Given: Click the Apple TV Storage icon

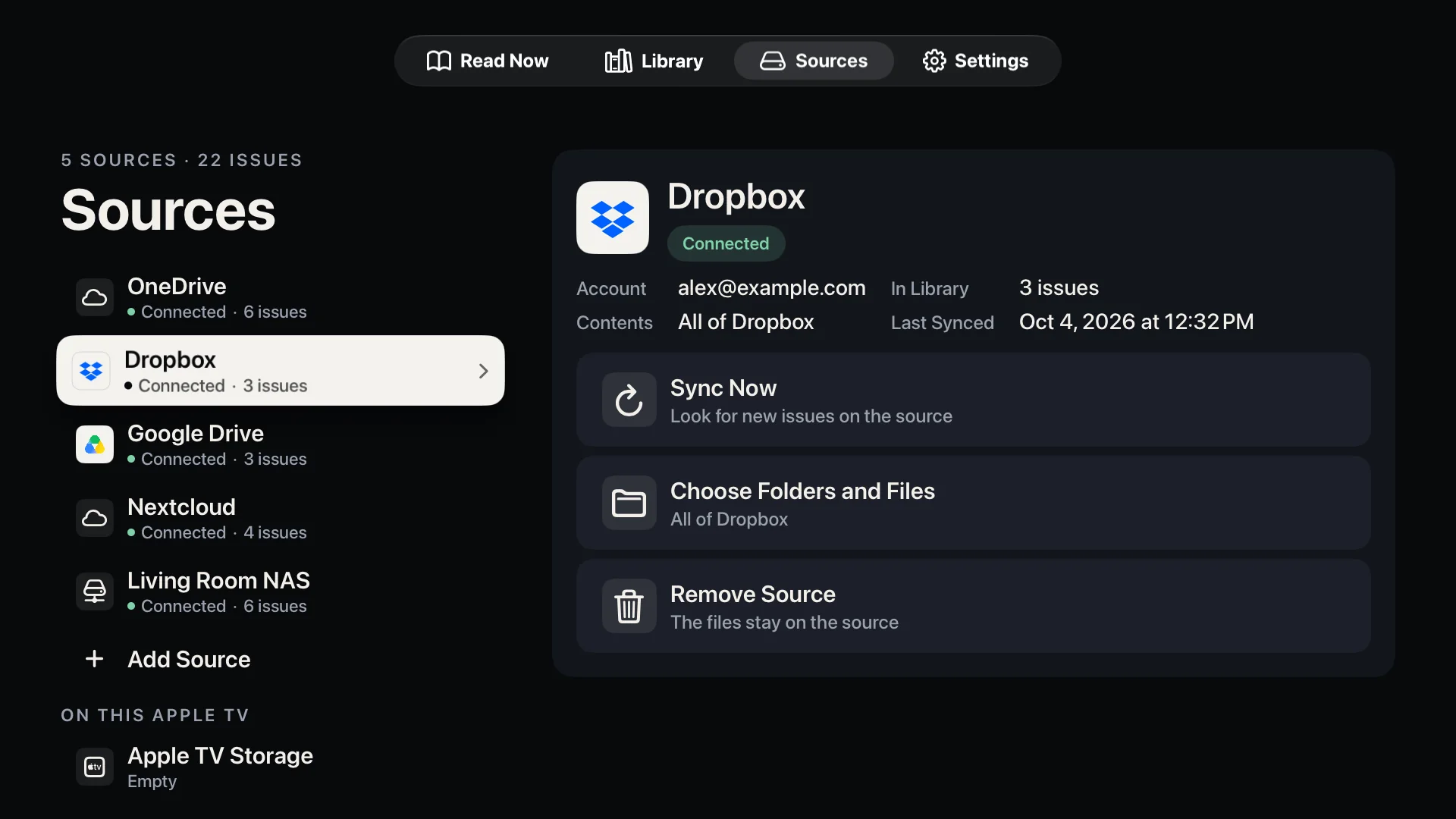Looking at the screenshot, I should pos(95,767).
